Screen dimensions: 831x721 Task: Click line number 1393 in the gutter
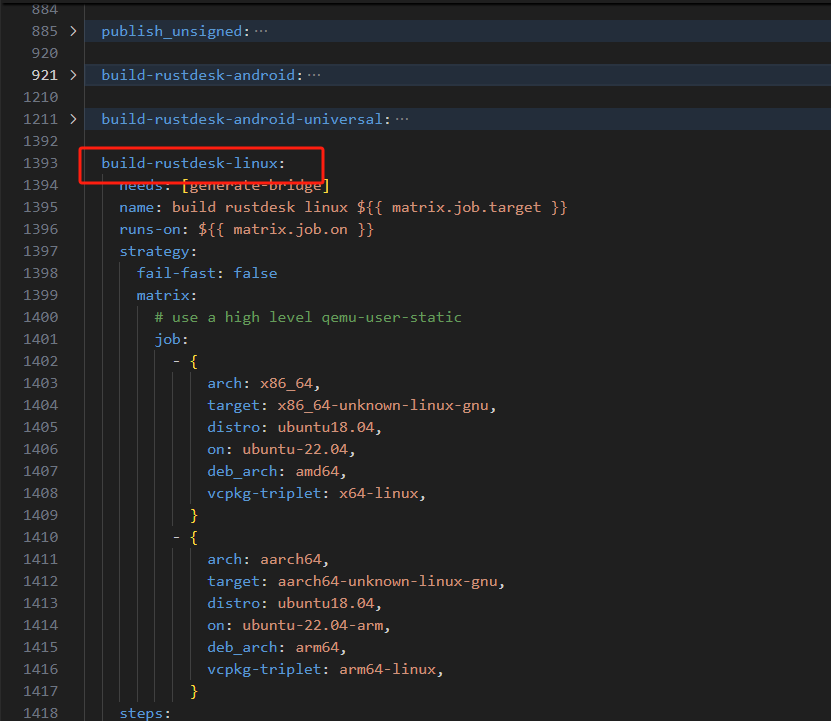coord(40,163)
